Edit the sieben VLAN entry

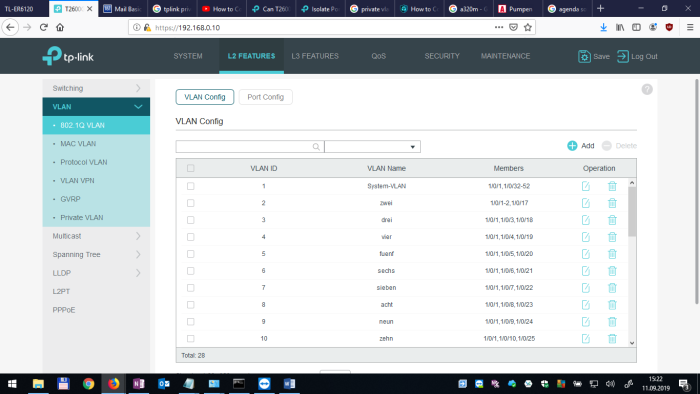[586, 288]
